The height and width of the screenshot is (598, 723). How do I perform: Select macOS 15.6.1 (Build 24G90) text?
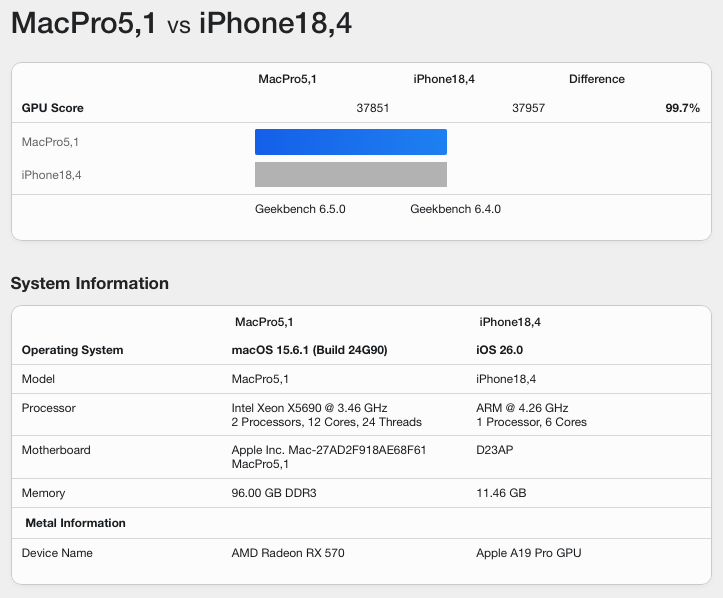[309, 350]
